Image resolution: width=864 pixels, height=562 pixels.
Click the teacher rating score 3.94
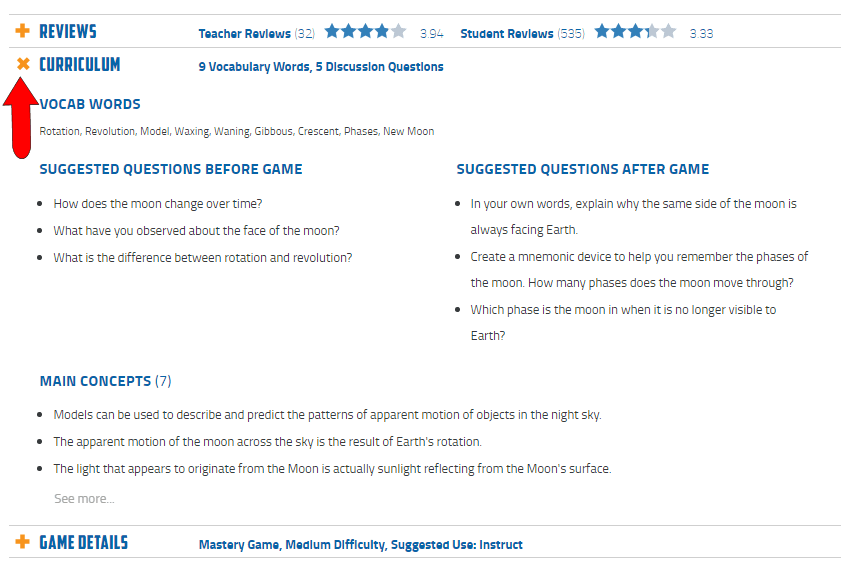(432, 34)
